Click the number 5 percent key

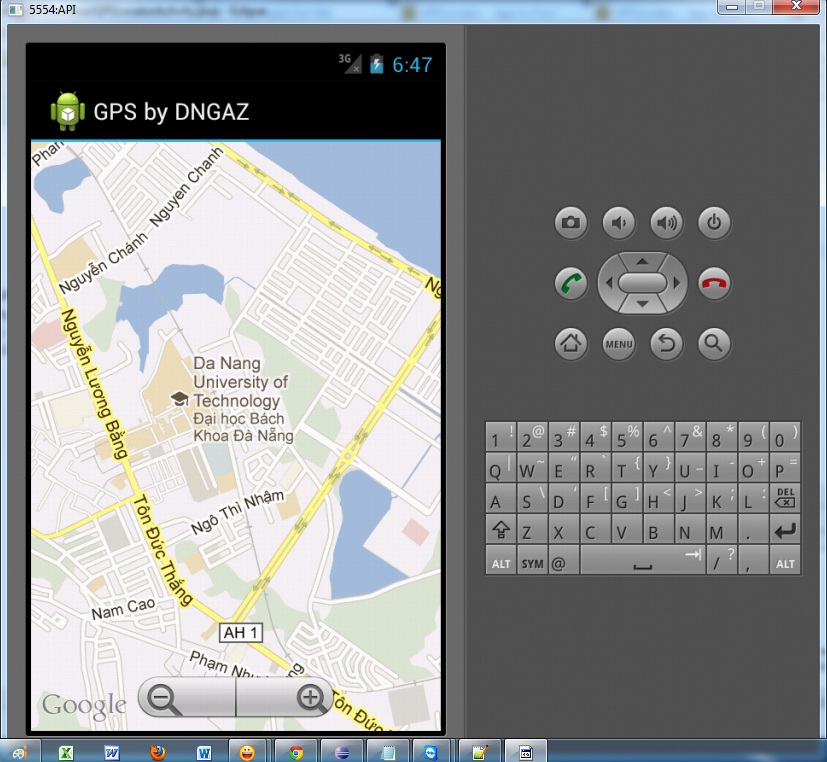[627, 436]
